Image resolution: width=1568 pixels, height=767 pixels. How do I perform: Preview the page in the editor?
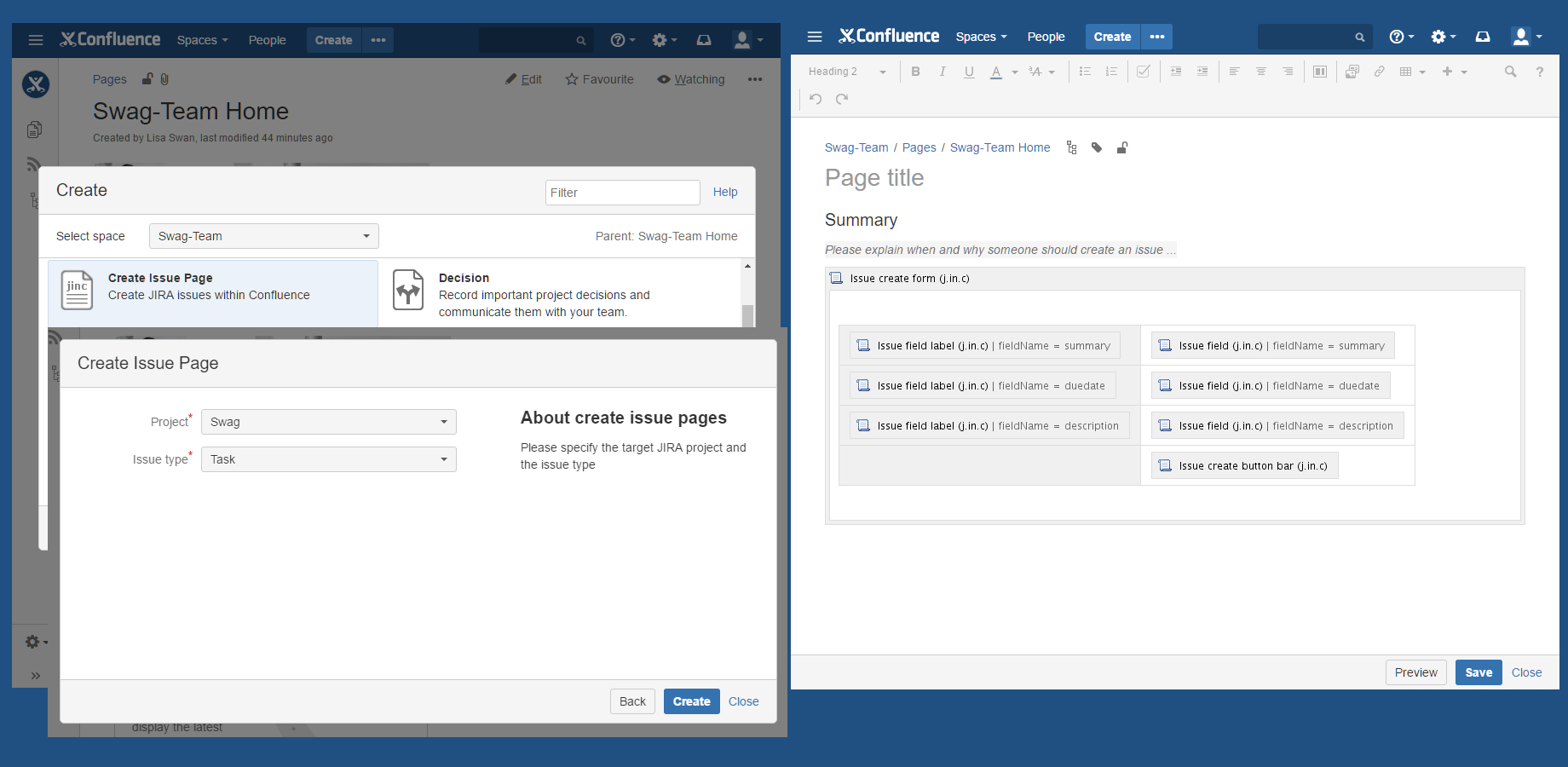(1415, 672)
